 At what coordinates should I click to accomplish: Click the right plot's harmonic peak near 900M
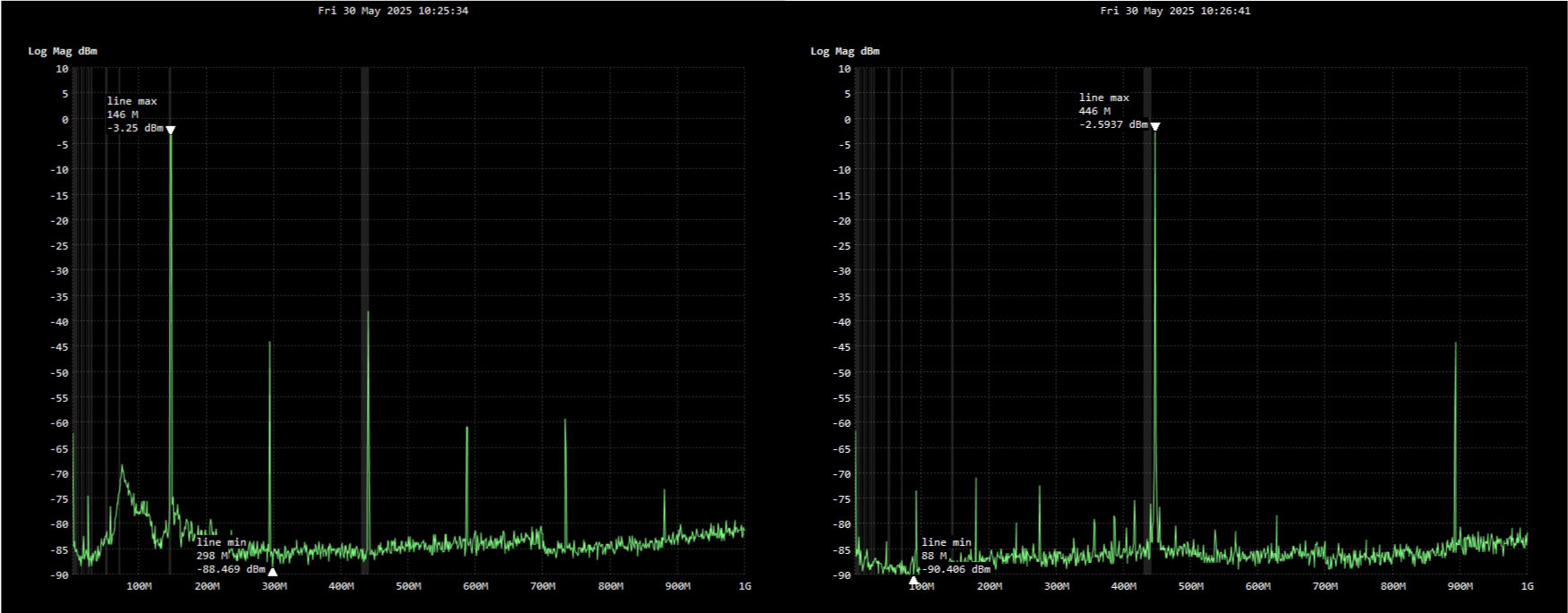1455,345
